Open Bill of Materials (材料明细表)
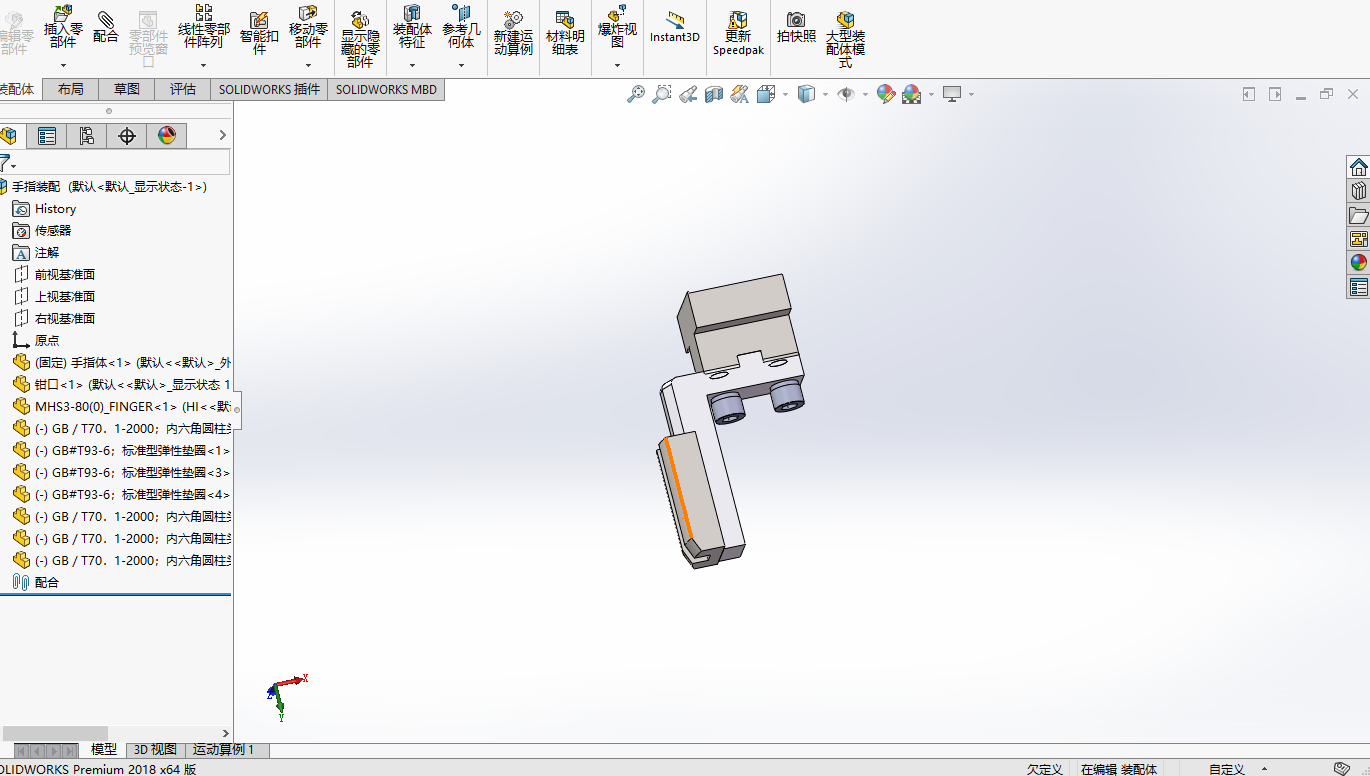Viewport: 1370px width, 776px height. point(565,33)
